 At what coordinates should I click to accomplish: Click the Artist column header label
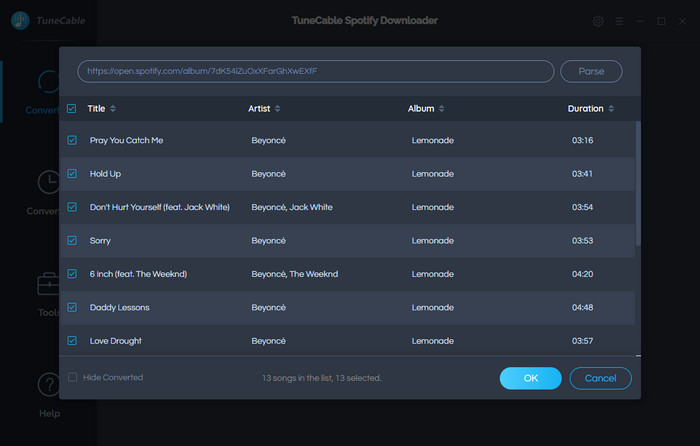pyautogui.click(x=259, y=108)
